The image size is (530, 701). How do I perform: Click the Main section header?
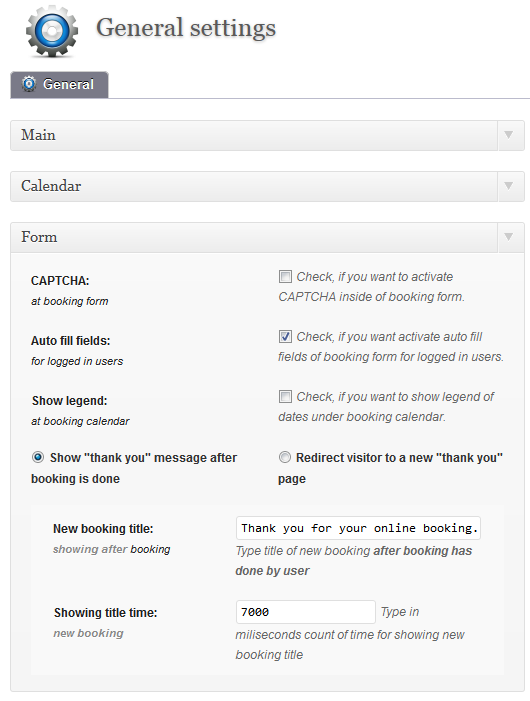[x=254, y=135]
